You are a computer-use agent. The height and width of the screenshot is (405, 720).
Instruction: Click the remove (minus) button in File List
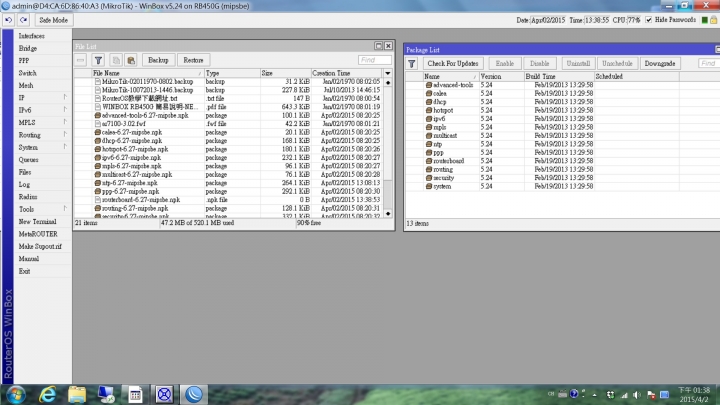tap(80, 60)
